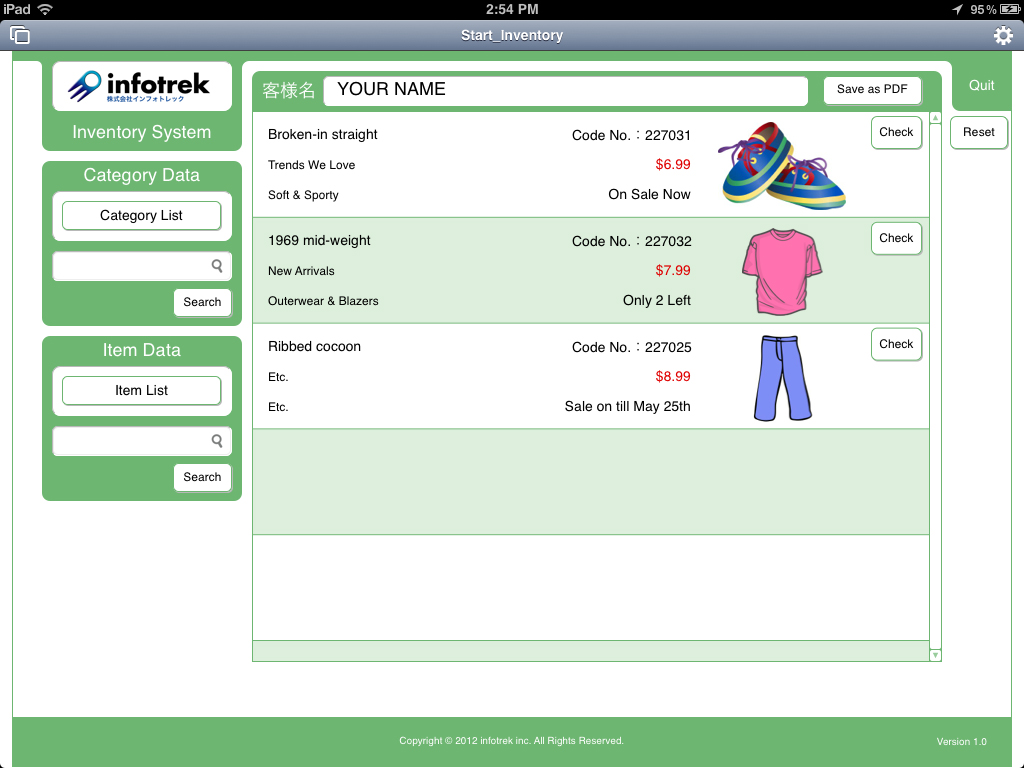Screen dimensions: 1024x768
Task: Tap the pink t-shirt product image
Action: click(x=782, y=271)
